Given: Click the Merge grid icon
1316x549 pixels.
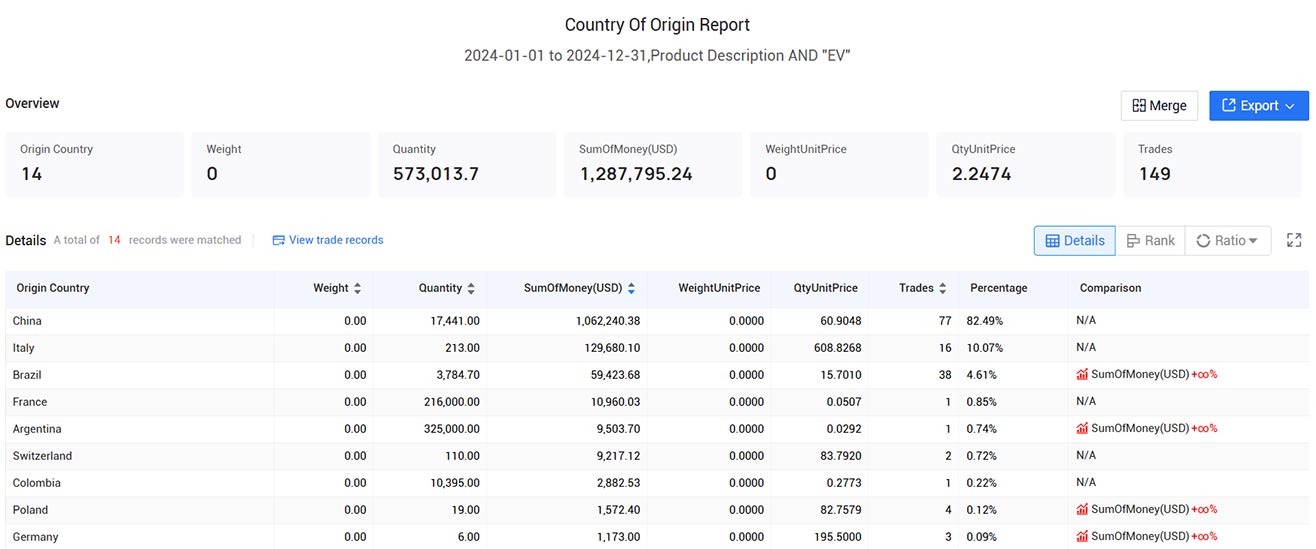Looking at the screenshot, I should click(x=1139, y=105).
